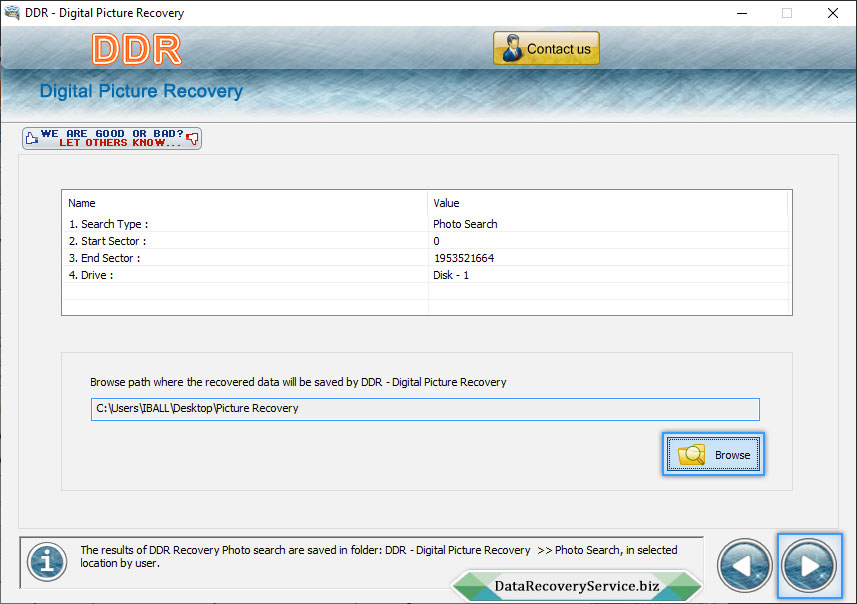Select the 'Photo Search' value cell
The width and height of the screenshot is (857, 604).
465,224
